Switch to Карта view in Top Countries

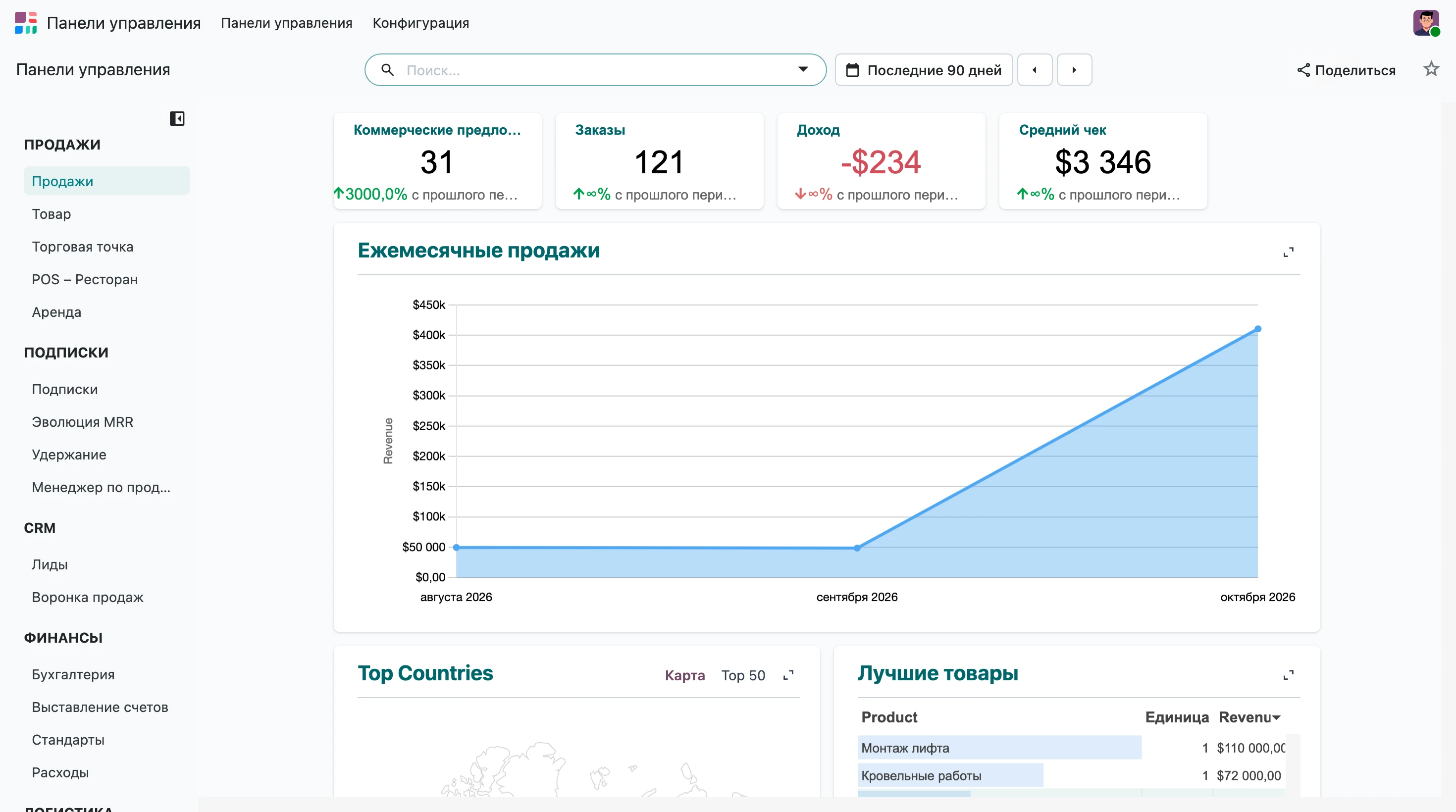684,675
